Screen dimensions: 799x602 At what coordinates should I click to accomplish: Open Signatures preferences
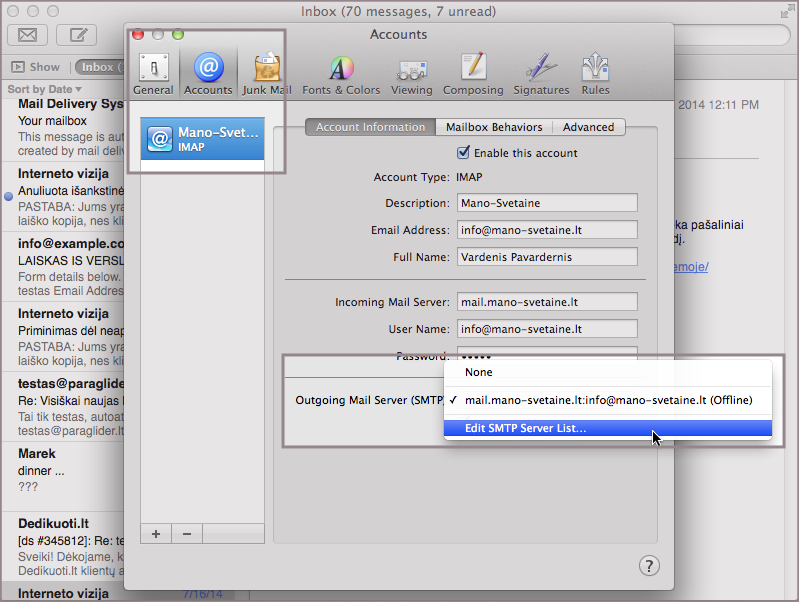(542, 74)
